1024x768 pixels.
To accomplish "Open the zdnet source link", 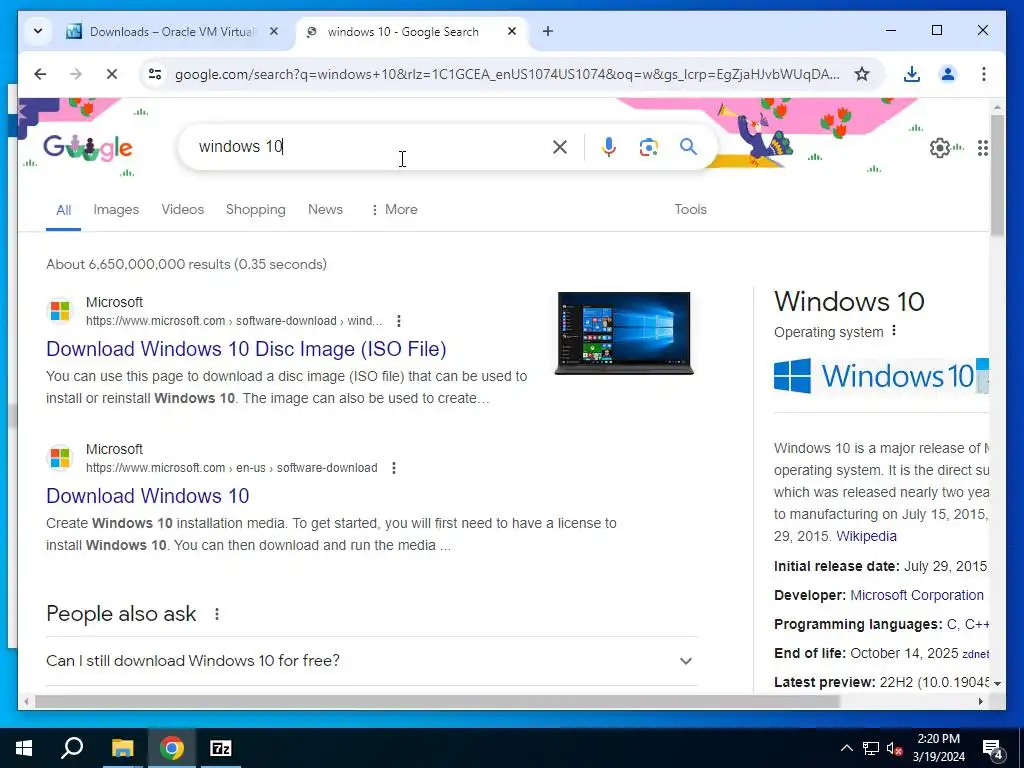I will pyautogui.click(x=975, y=654).
